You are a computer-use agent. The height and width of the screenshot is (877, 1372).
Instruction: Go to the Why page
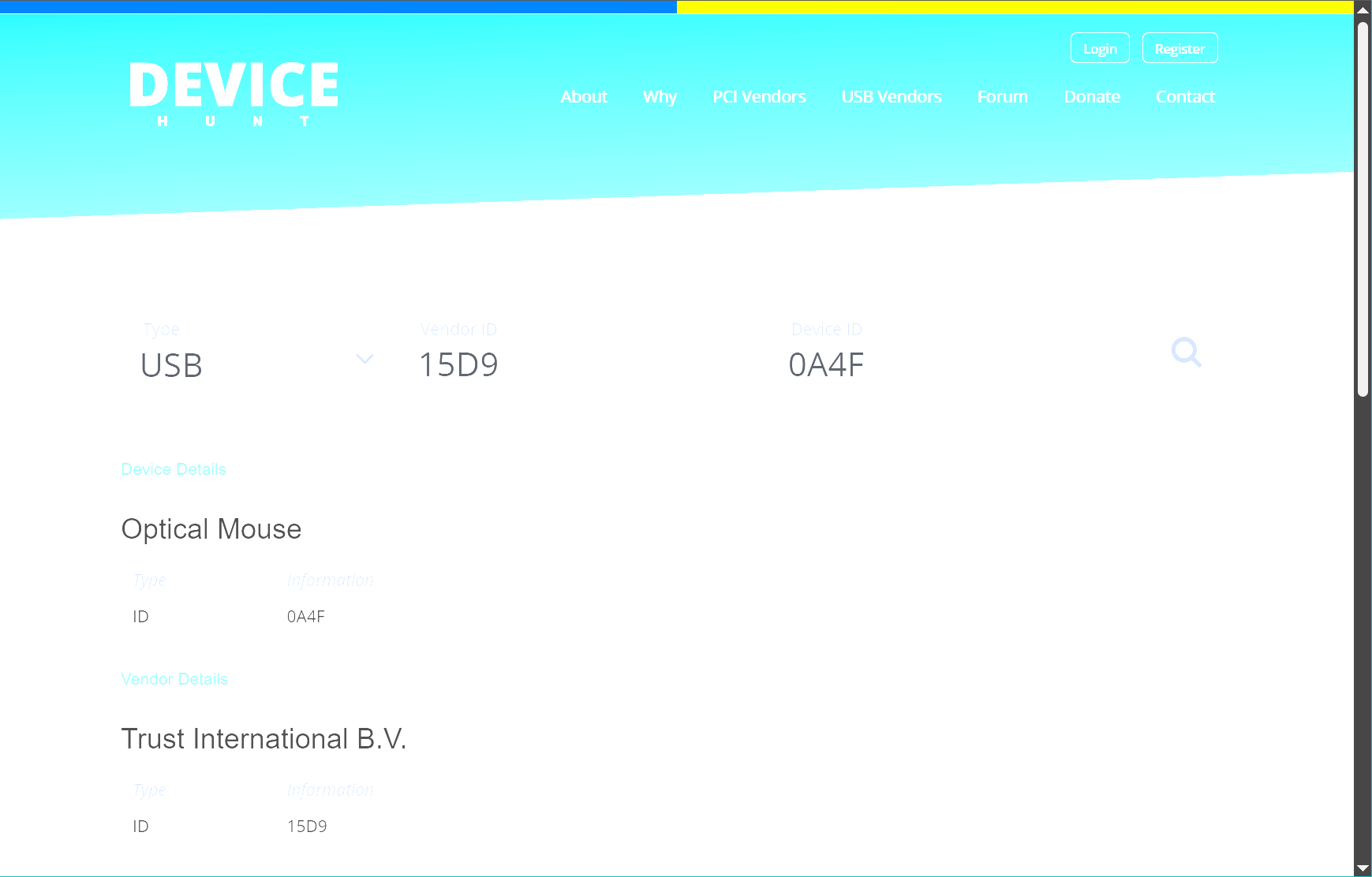click(x=660, y=97)
